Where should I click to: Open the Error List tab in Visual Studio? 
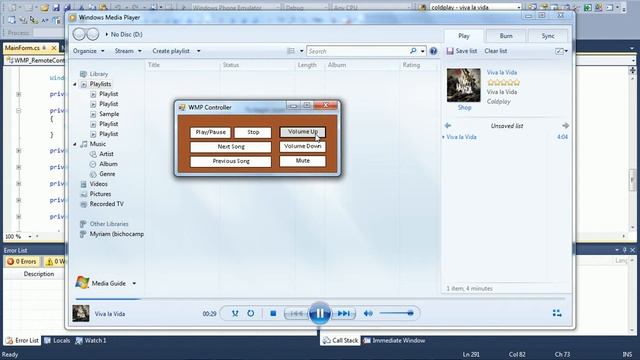coord(23,340)
